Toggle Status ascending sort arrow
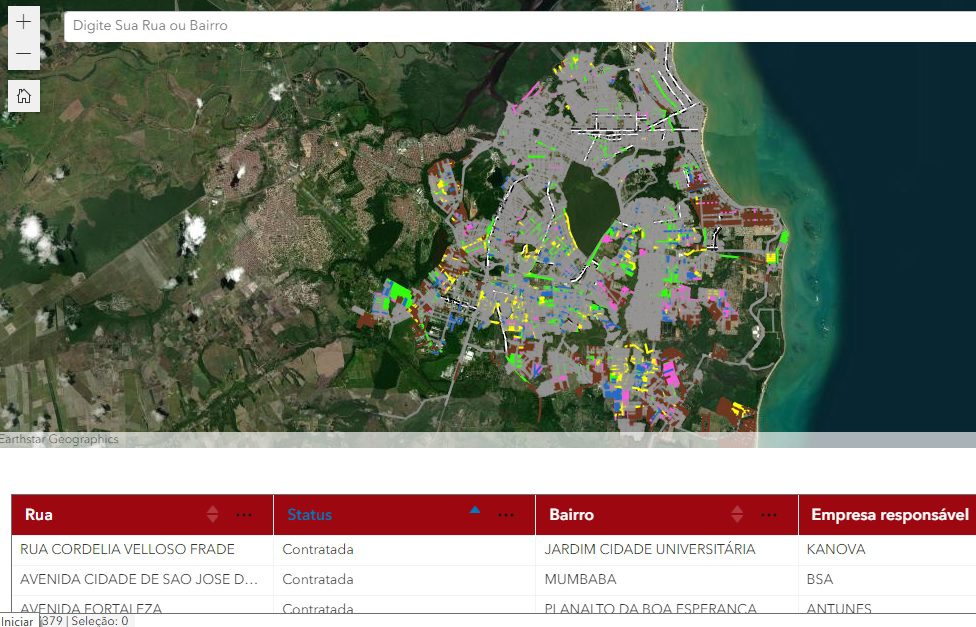This screenshot has height=627, width=976. [475, 510]
